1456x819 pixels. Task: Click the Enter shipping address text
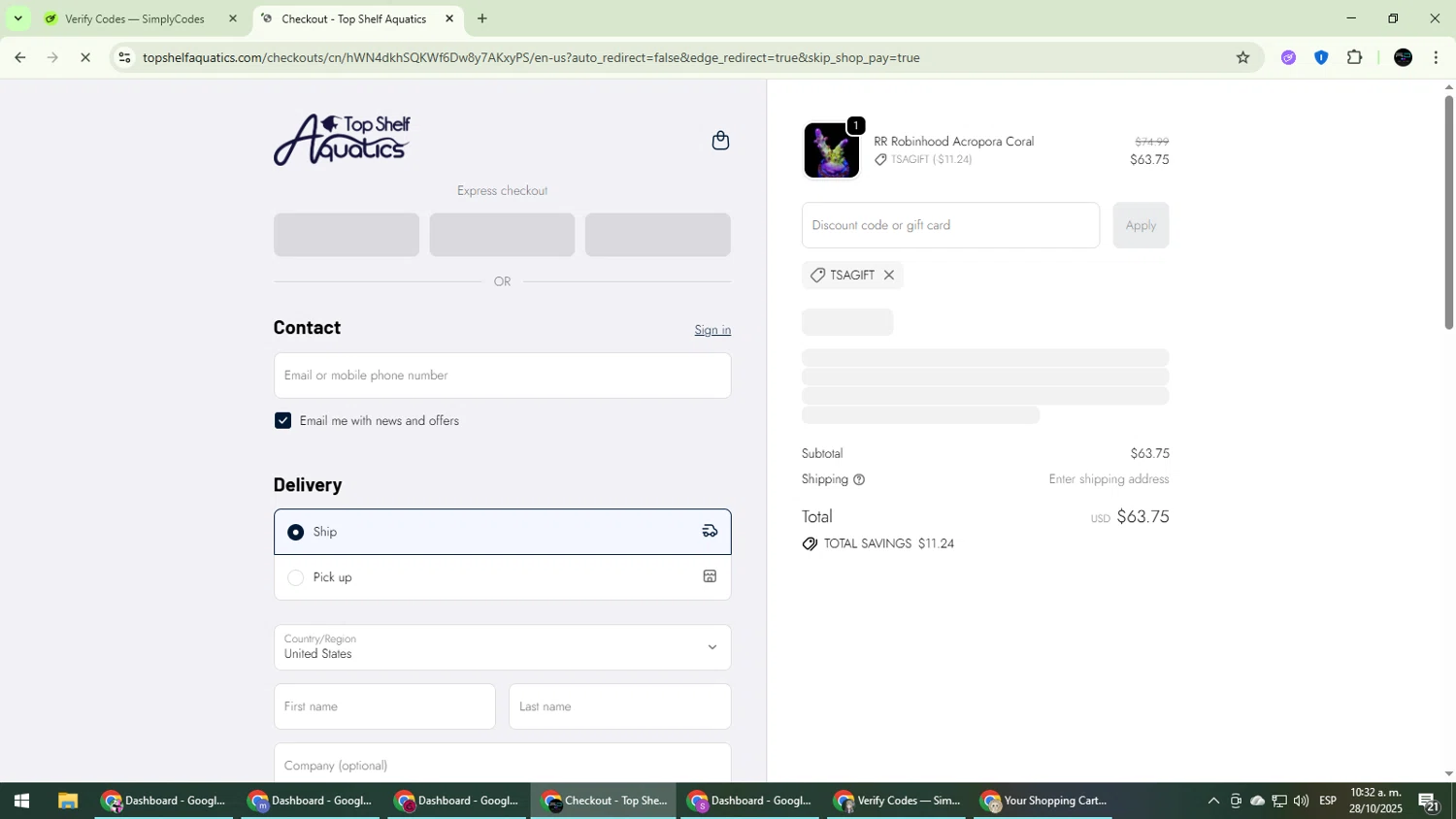coord(1109,479)
